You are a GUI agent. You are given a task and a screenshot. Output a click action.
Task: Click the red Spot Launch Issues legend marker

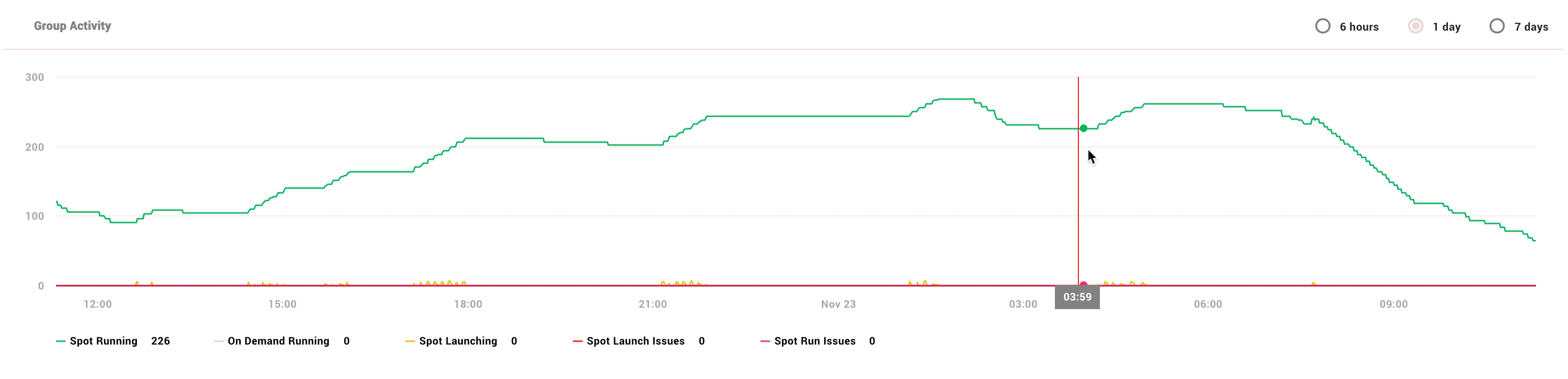tap(577, 341)
